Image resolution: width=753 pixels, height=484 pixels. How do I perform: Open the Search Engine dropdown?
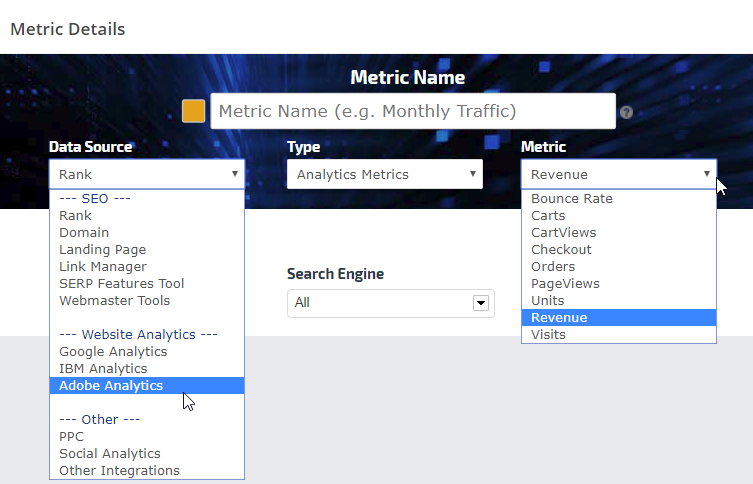[390, 302]
